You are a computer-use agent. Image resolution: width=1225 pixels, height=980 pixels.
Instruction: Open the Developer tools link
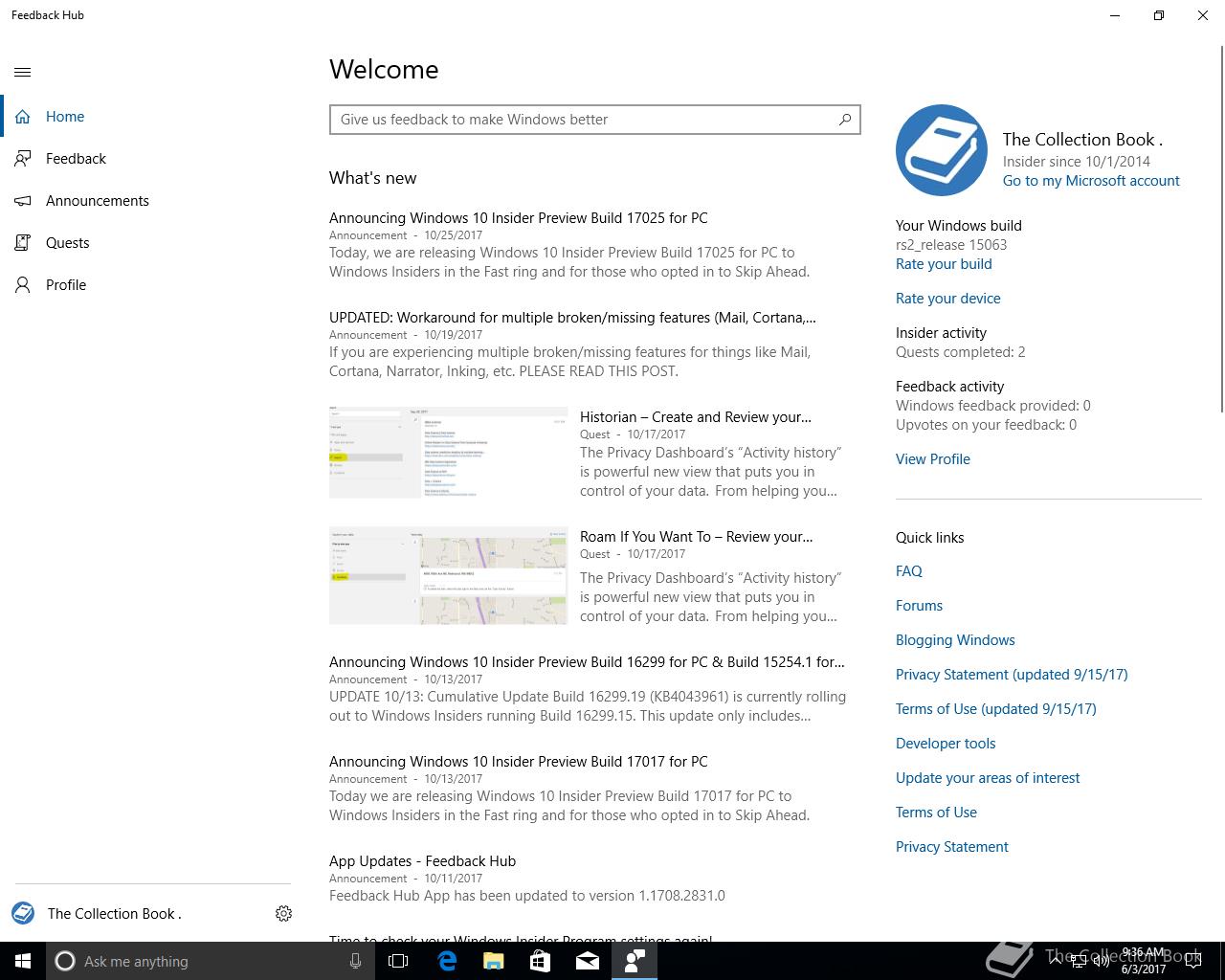[946, 744]
